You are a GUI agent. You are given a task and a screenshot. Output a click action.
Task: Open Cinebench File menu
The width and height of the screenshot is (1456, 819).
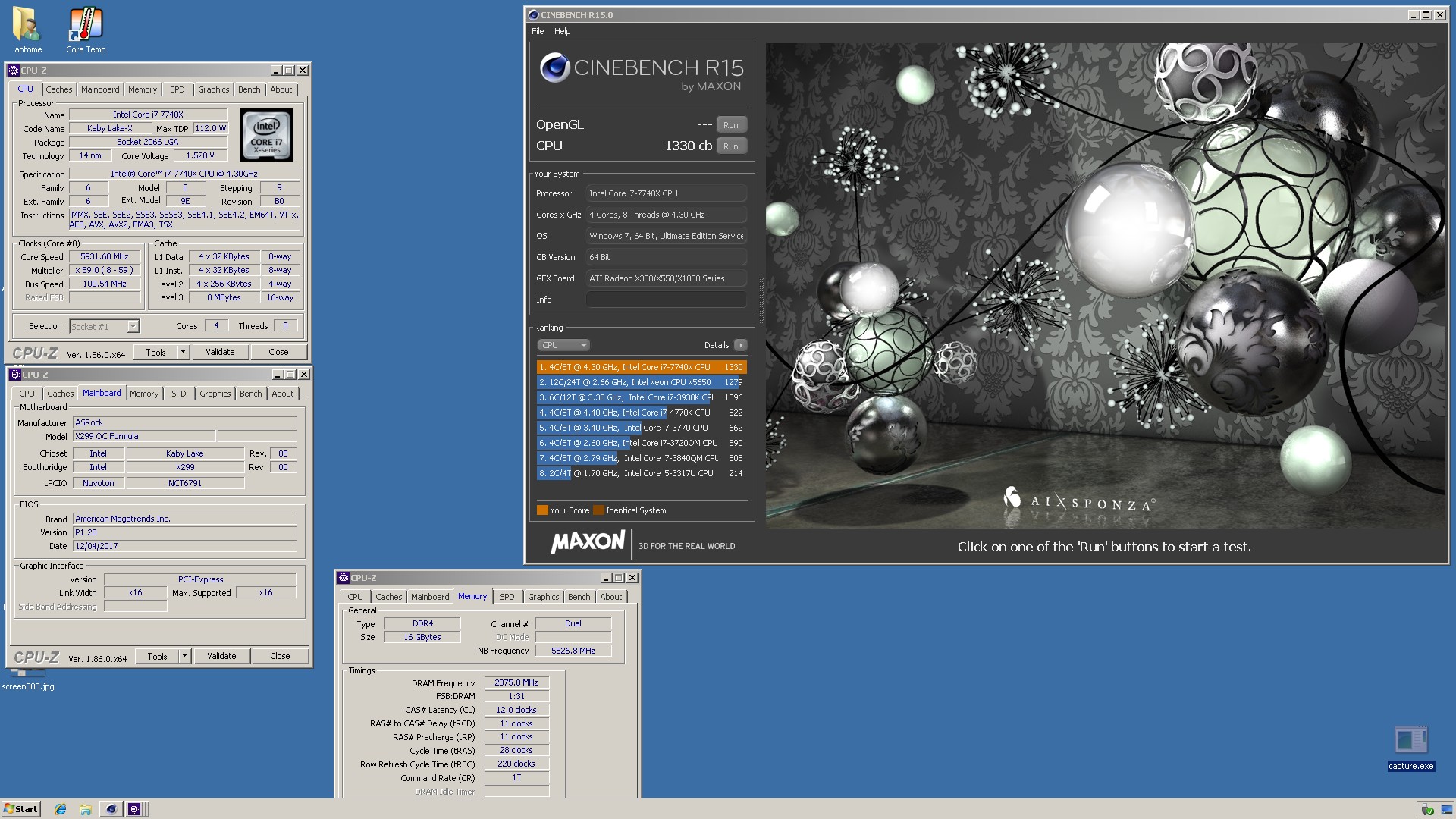(538, 31)
